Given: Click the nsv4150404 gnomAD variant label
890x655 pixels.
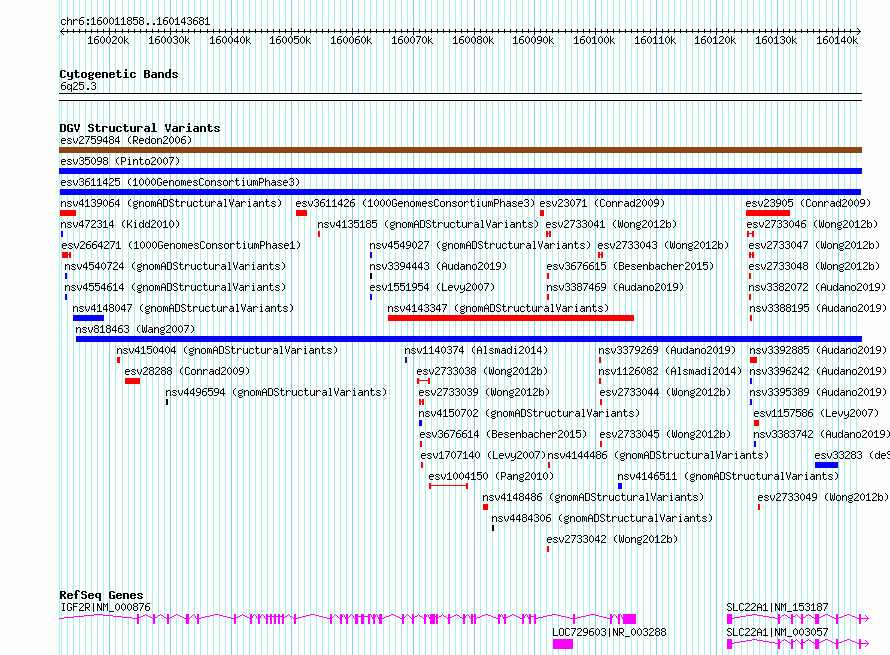Looking at the screenshot, I should click(227, 350).
